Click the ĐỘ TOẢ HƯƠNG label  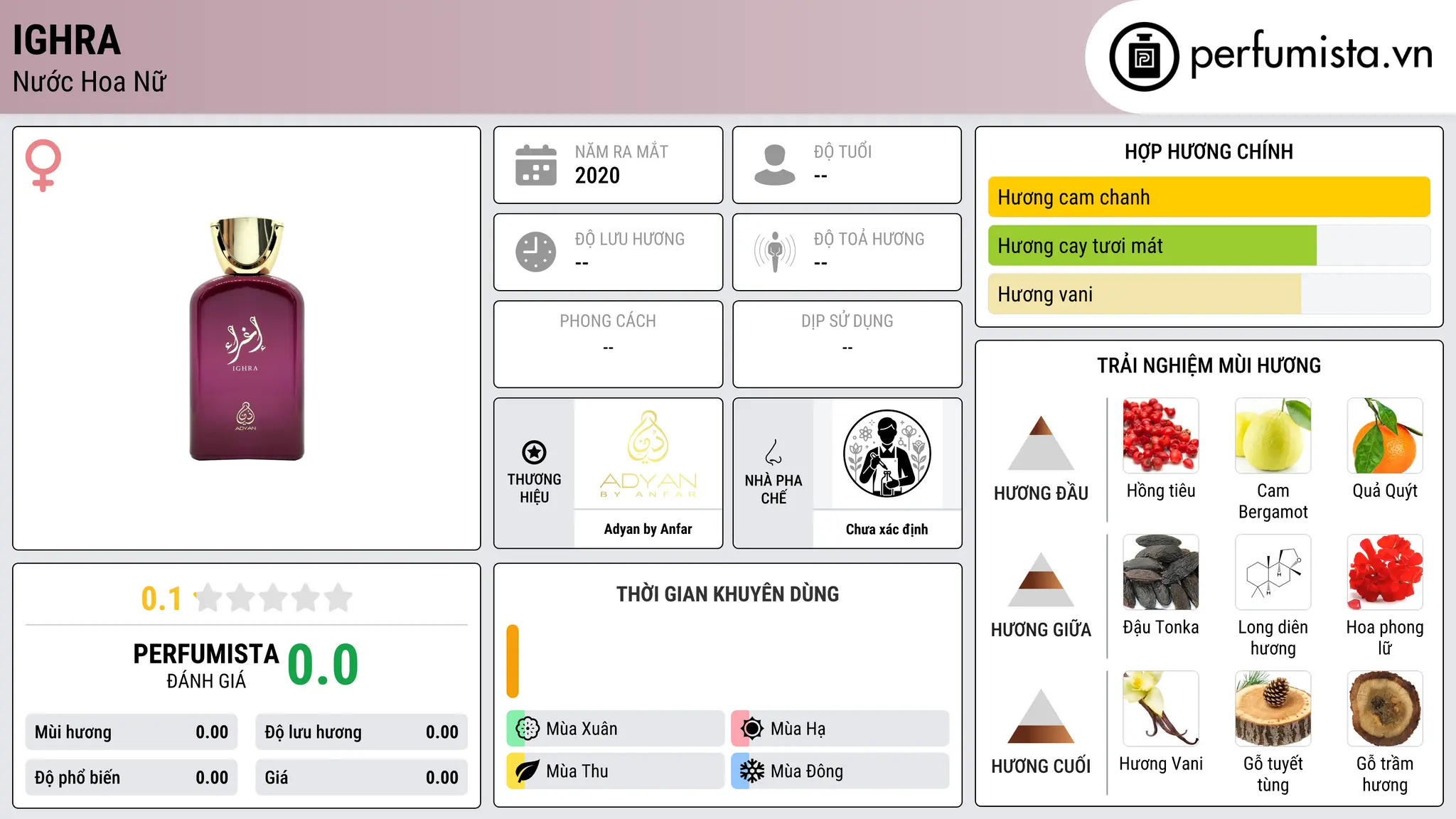[869, 239]
